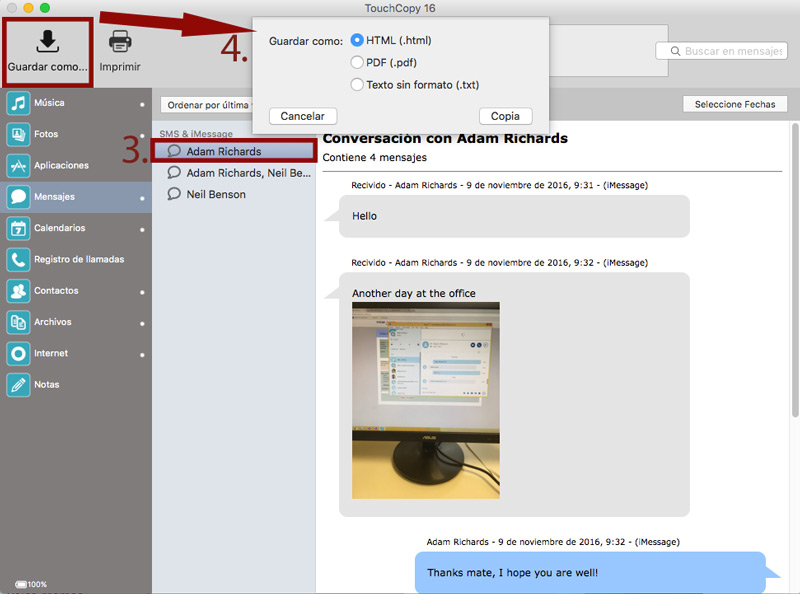Open the Archivos files icon
This screenshot has width=800, height=594.
pos(18,322)
